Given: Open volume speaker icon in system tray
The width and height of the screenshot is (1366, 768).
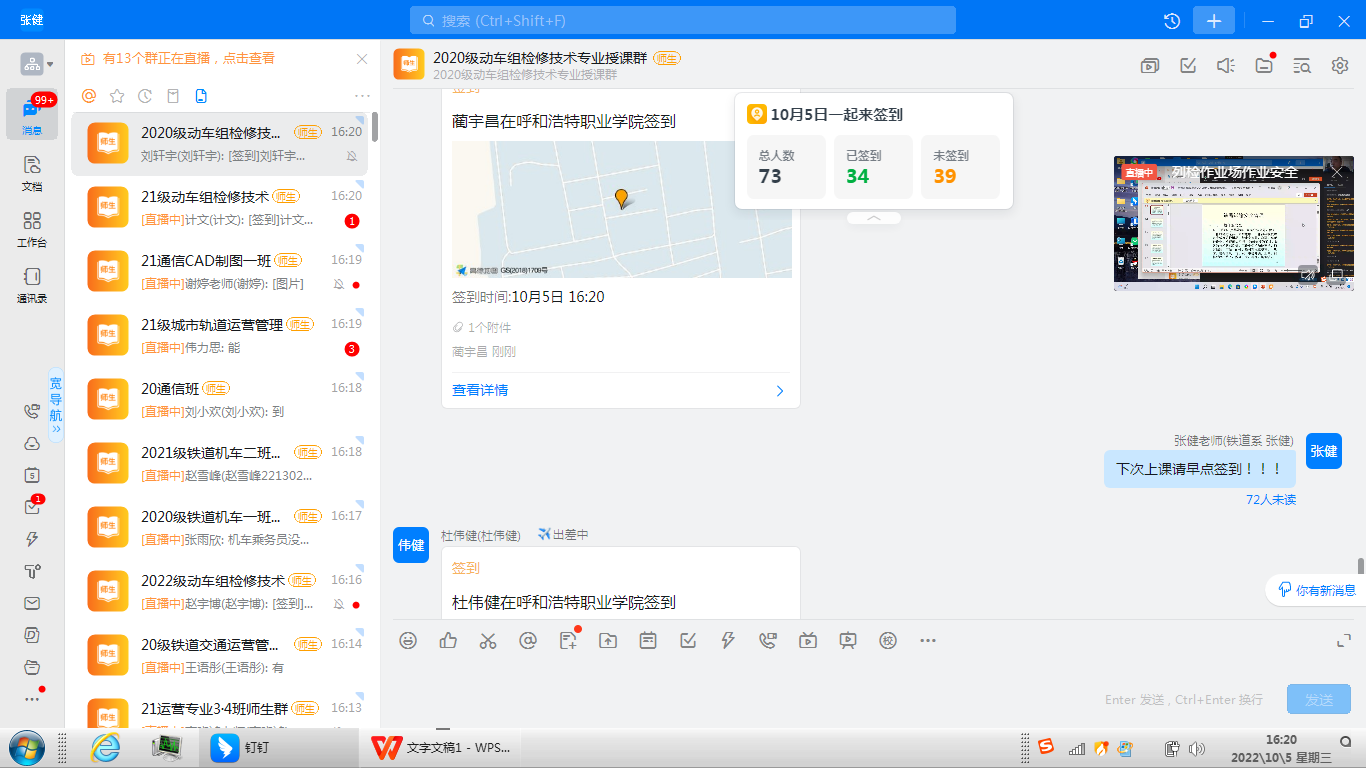Looking at the screenshot, I should coord(1197,748).
